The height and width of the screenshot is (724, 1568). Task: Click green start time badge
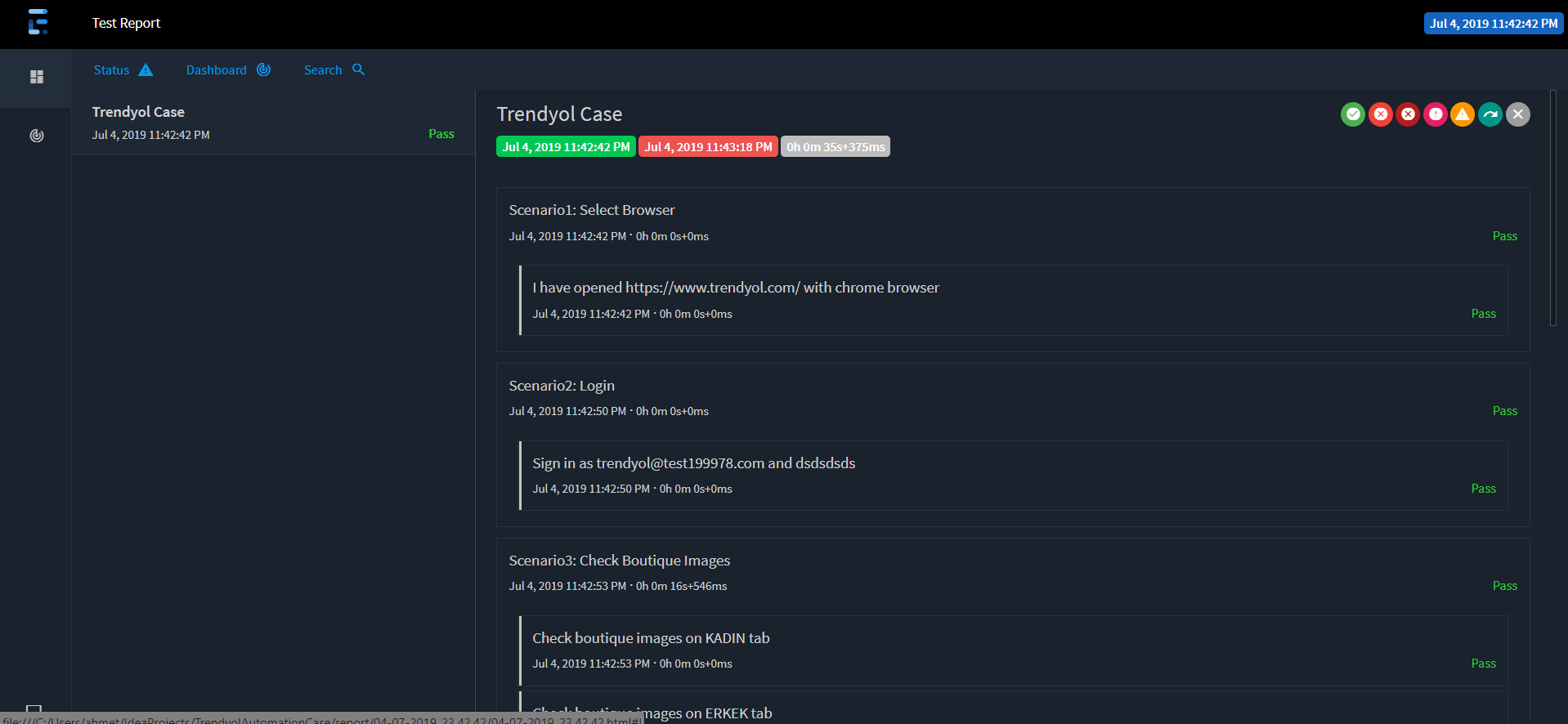click(566, 147)
